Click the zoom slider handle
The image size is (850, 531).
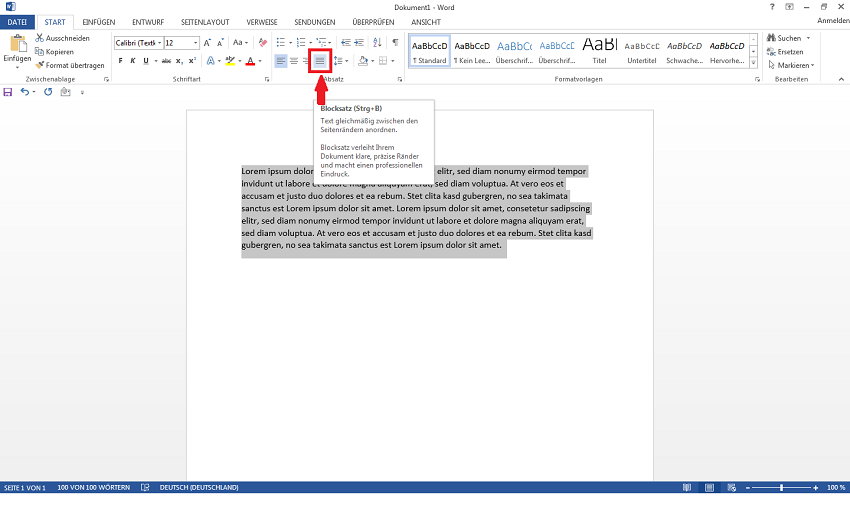click(x=781, y=488)
